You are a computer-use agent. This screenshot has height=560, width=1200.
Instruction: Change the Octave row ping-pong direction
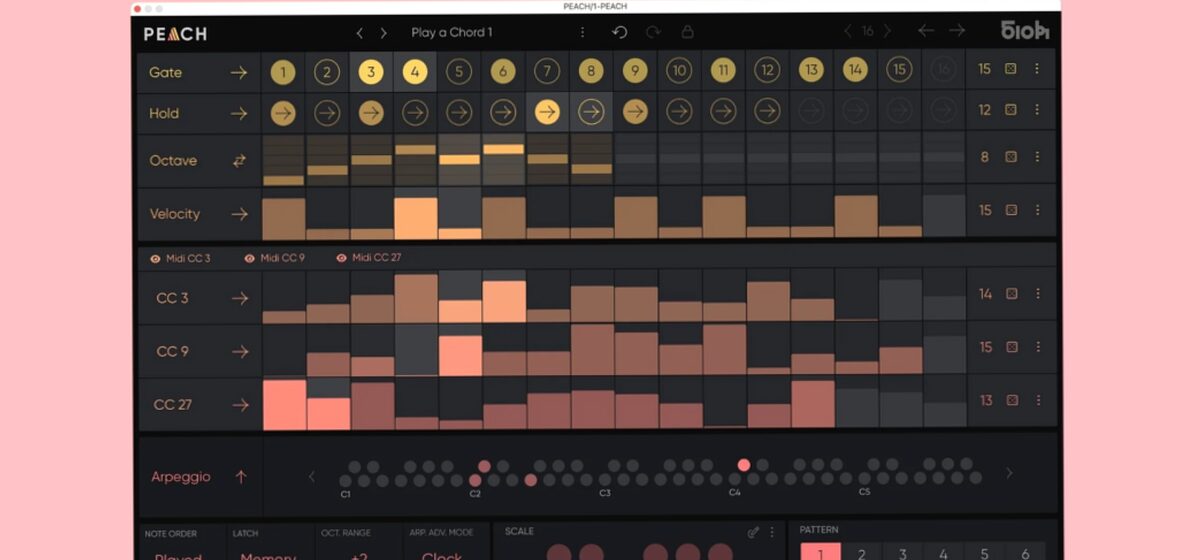coord(239,160)
